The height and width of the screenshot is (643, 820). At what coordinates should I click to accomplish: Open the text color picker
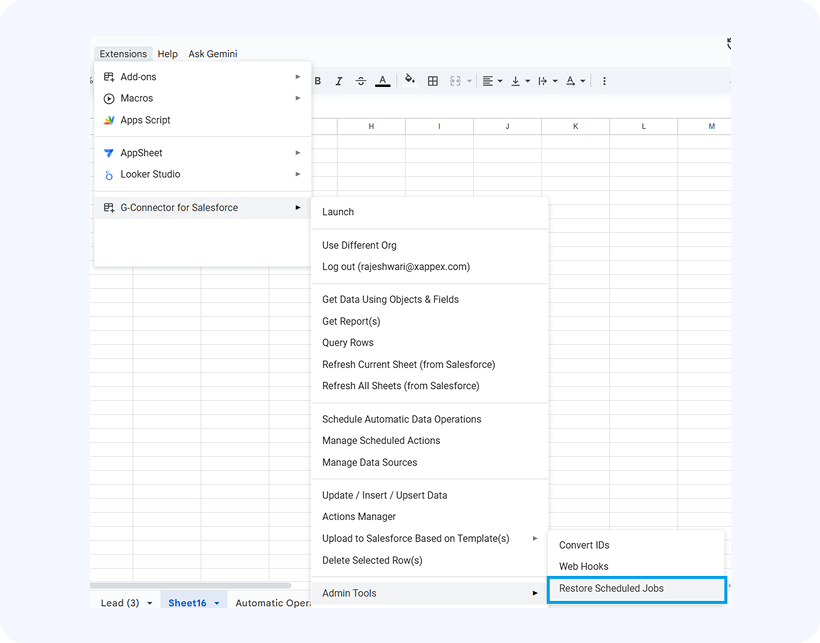pyautogui.click(x=383, y=81)
